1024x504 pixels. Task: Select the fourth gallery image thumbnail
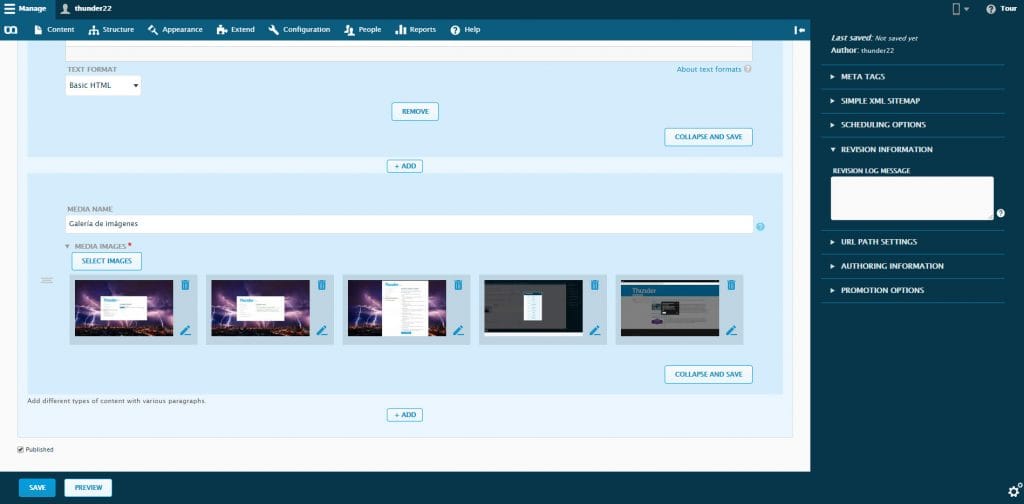533,307
